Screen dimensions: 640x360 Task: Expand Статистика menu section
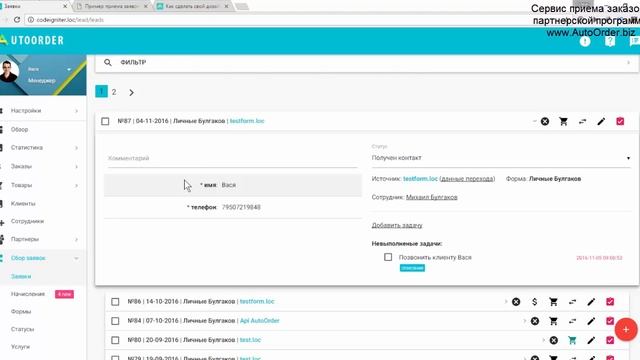point(76,148)
